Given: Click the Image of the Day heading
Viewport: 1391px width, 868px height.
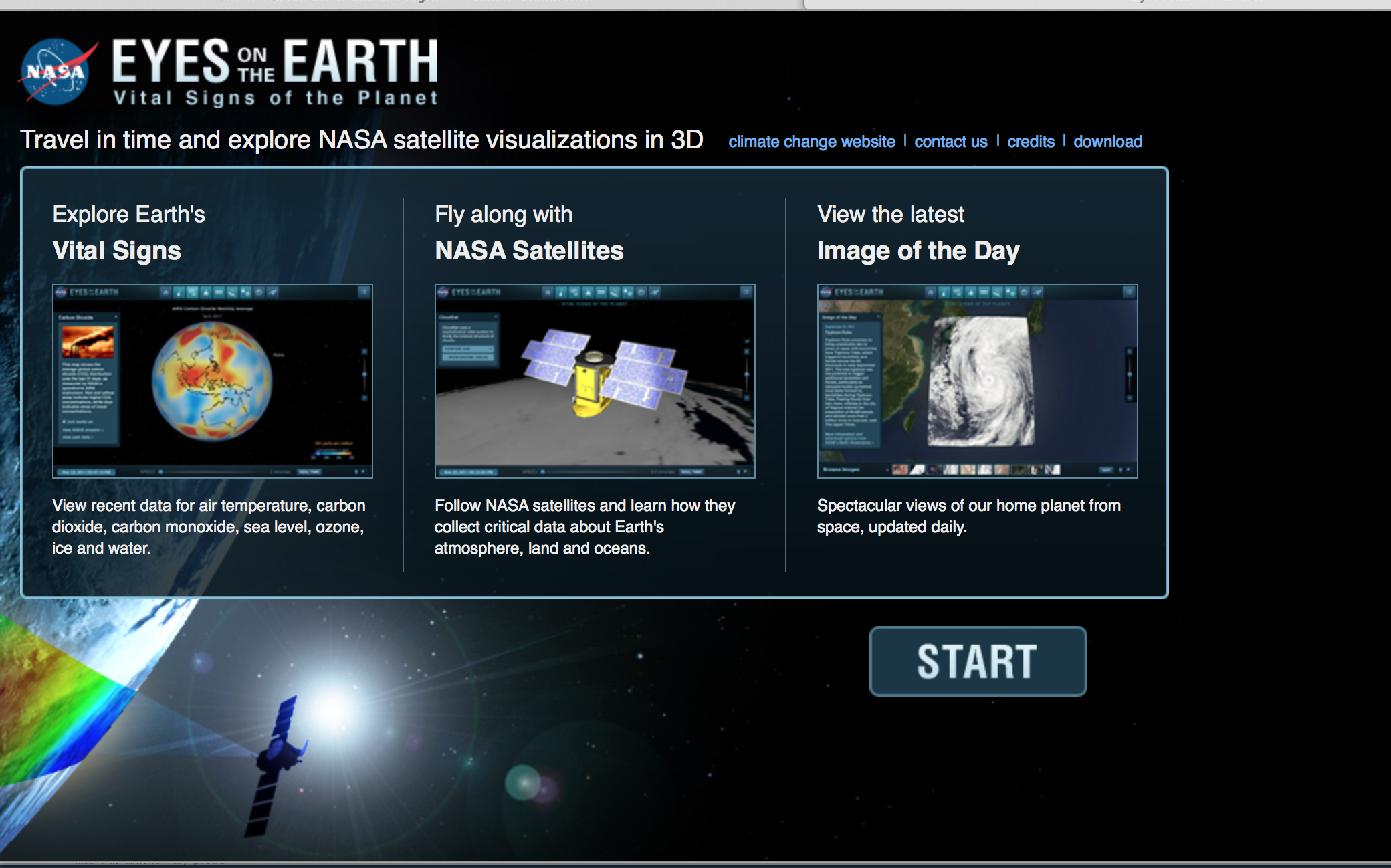Looking at the screenshot, I should 918,251.
